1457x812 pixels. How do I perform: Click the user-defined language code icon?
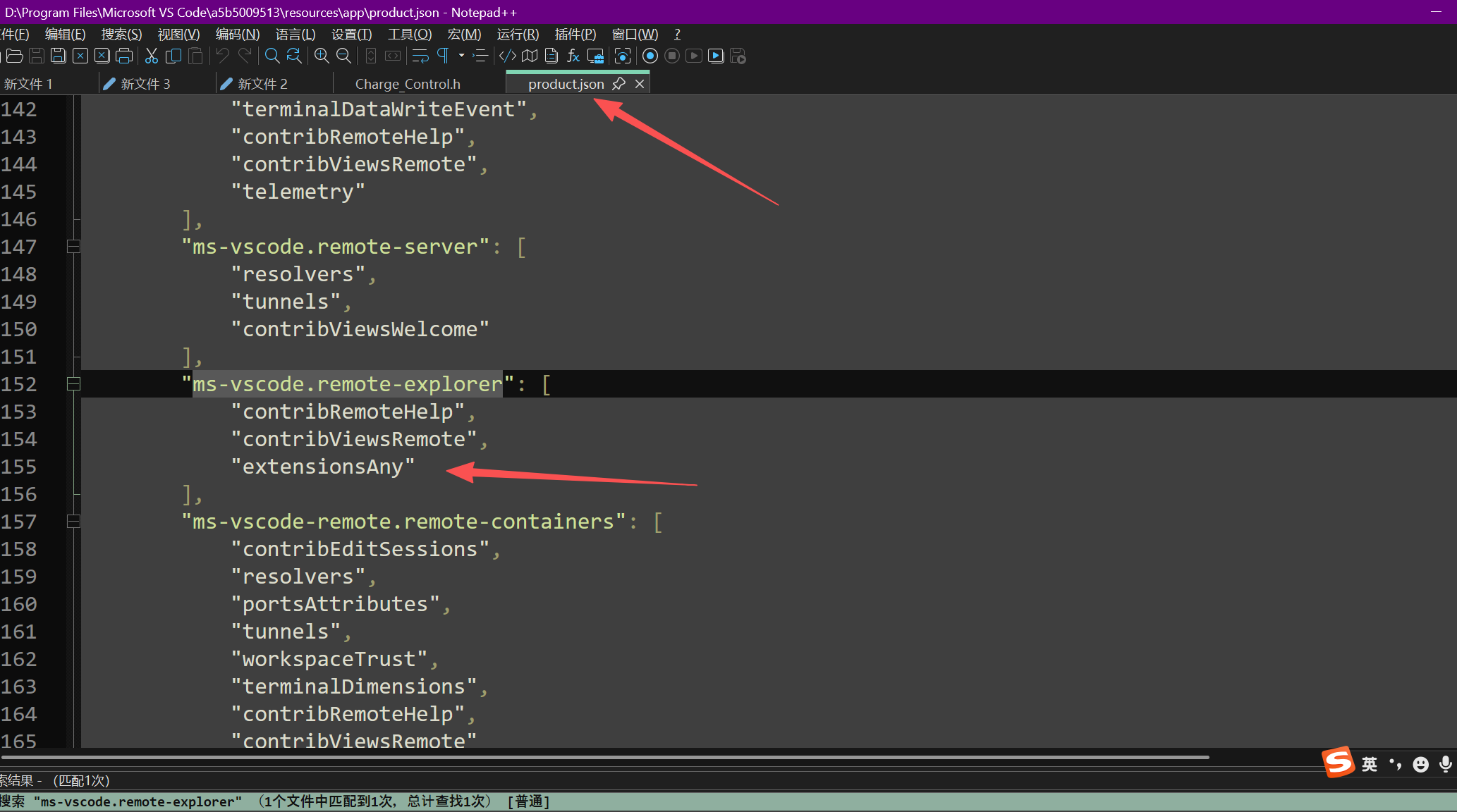click(508, 56)
